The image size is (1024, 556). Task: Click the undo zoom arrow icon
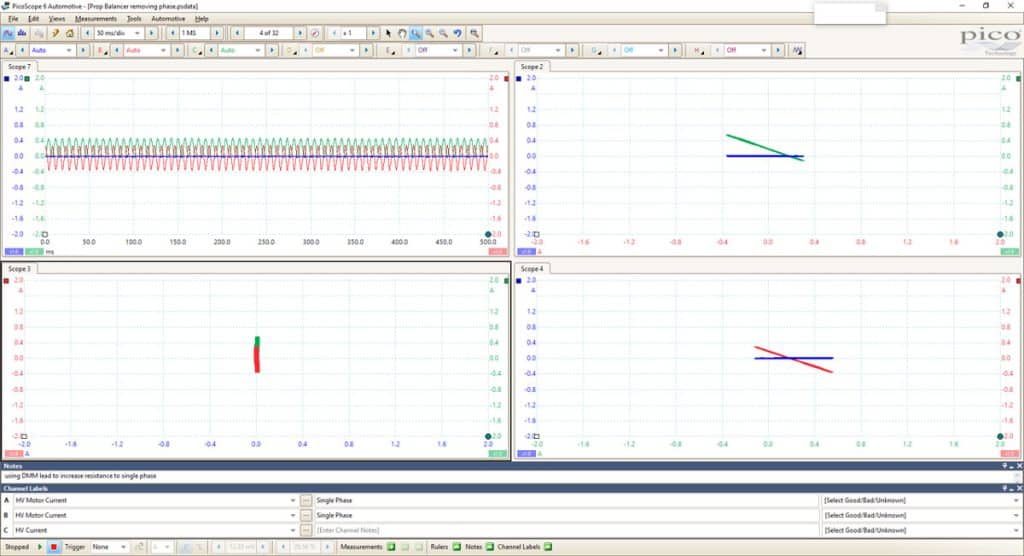pyautogui.click(x=458, y=33)
